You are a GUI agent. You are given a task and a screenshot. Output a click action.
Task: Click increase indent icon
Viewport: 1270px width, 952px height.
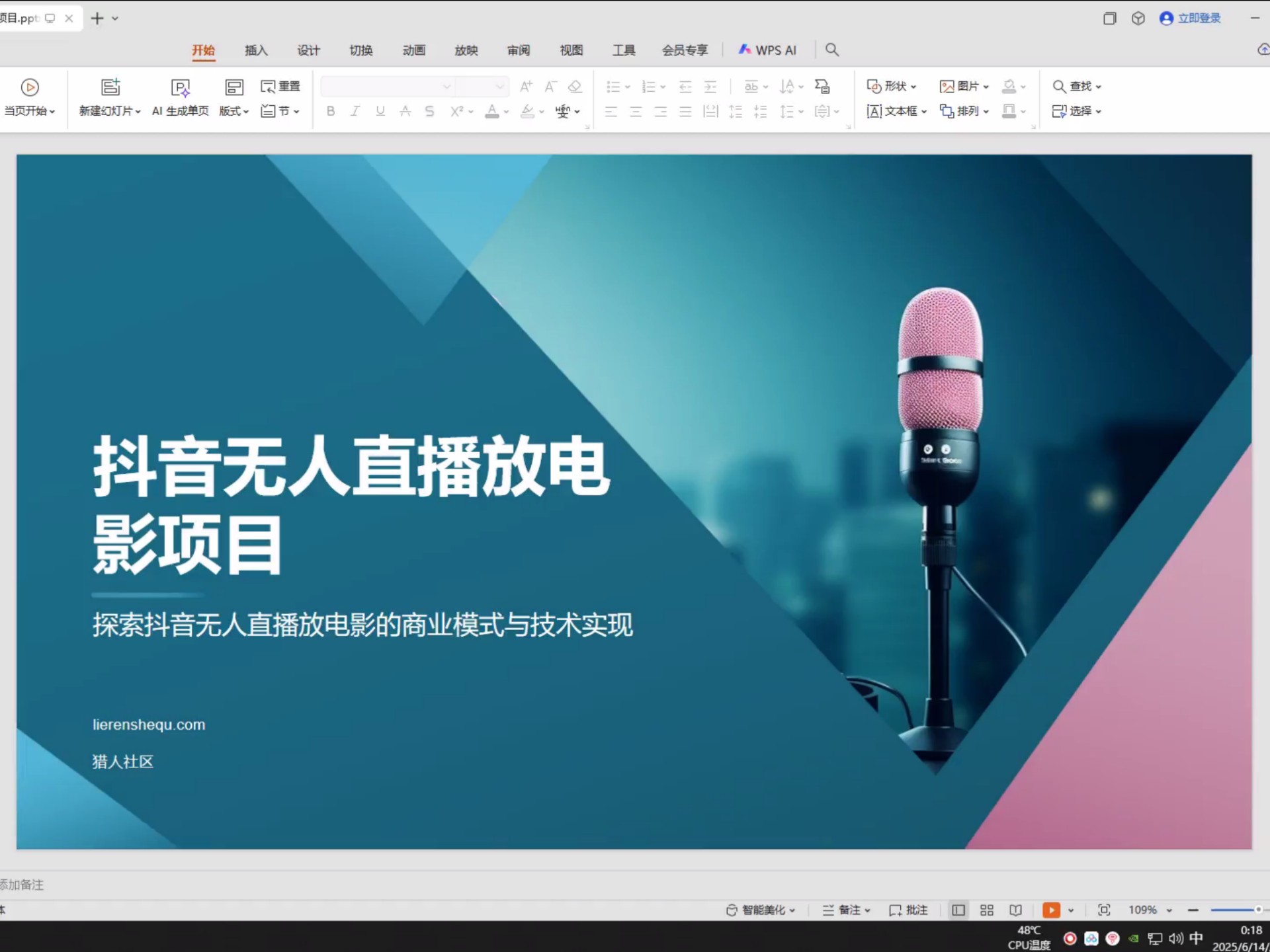click(x=710, y=87)
